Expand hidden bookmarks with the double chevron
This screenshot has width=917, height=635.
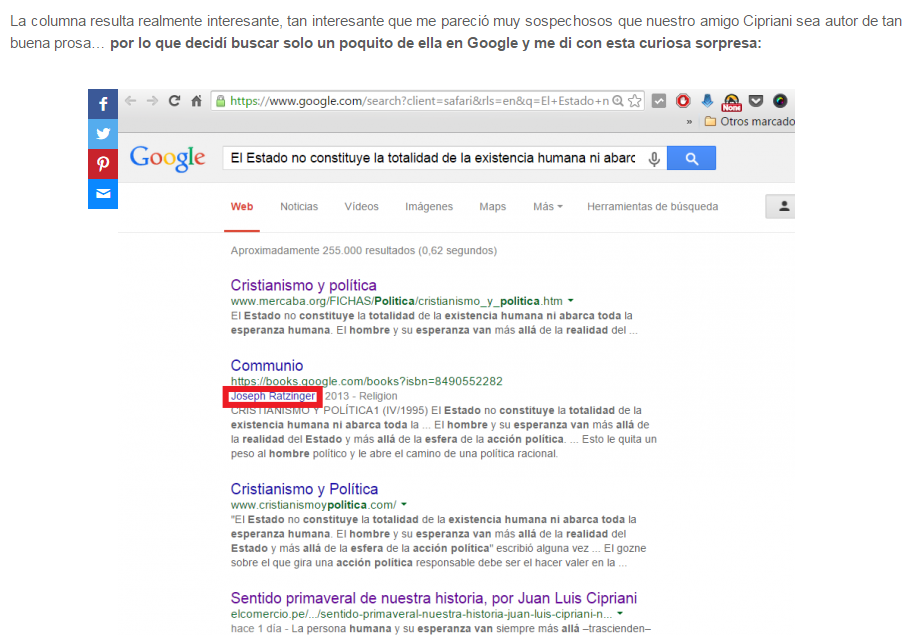(x=690, y=122)
